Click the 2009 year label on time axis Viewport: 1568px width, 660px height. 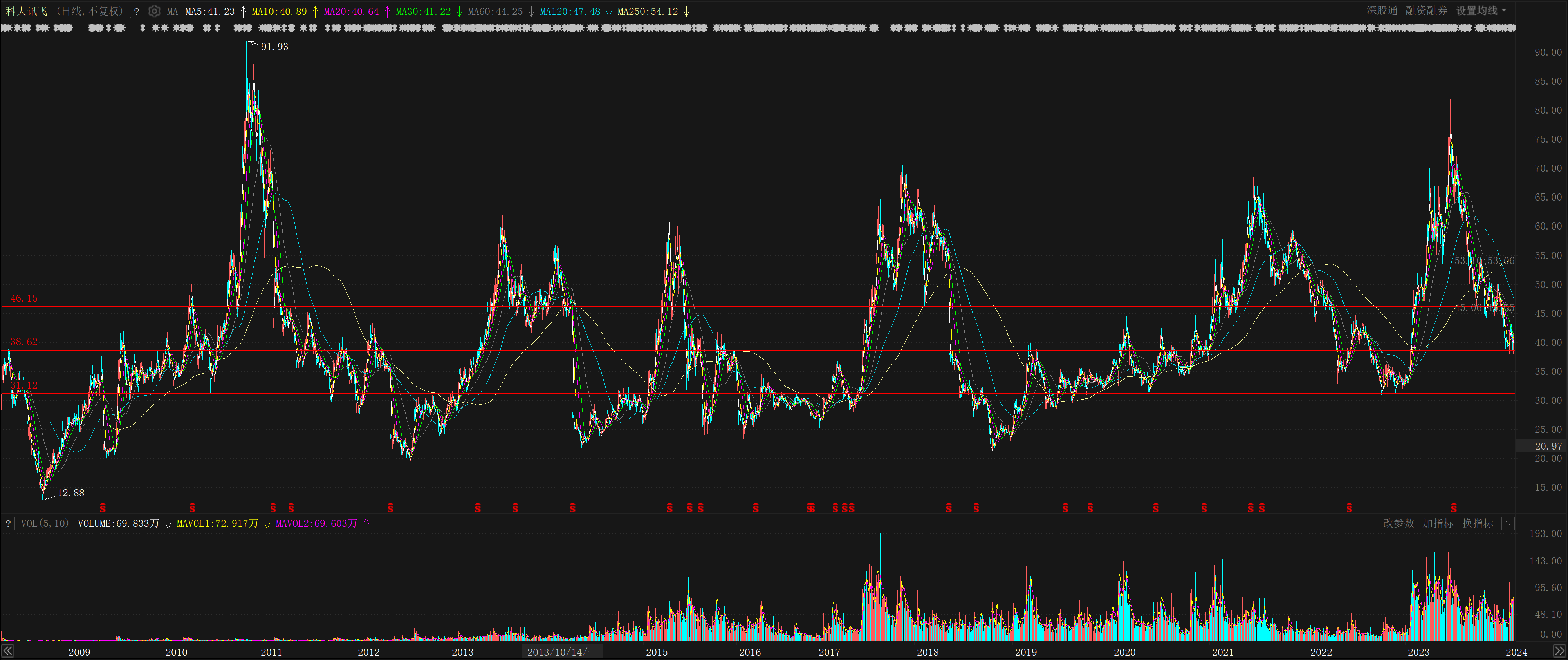(x=79, y=652)
